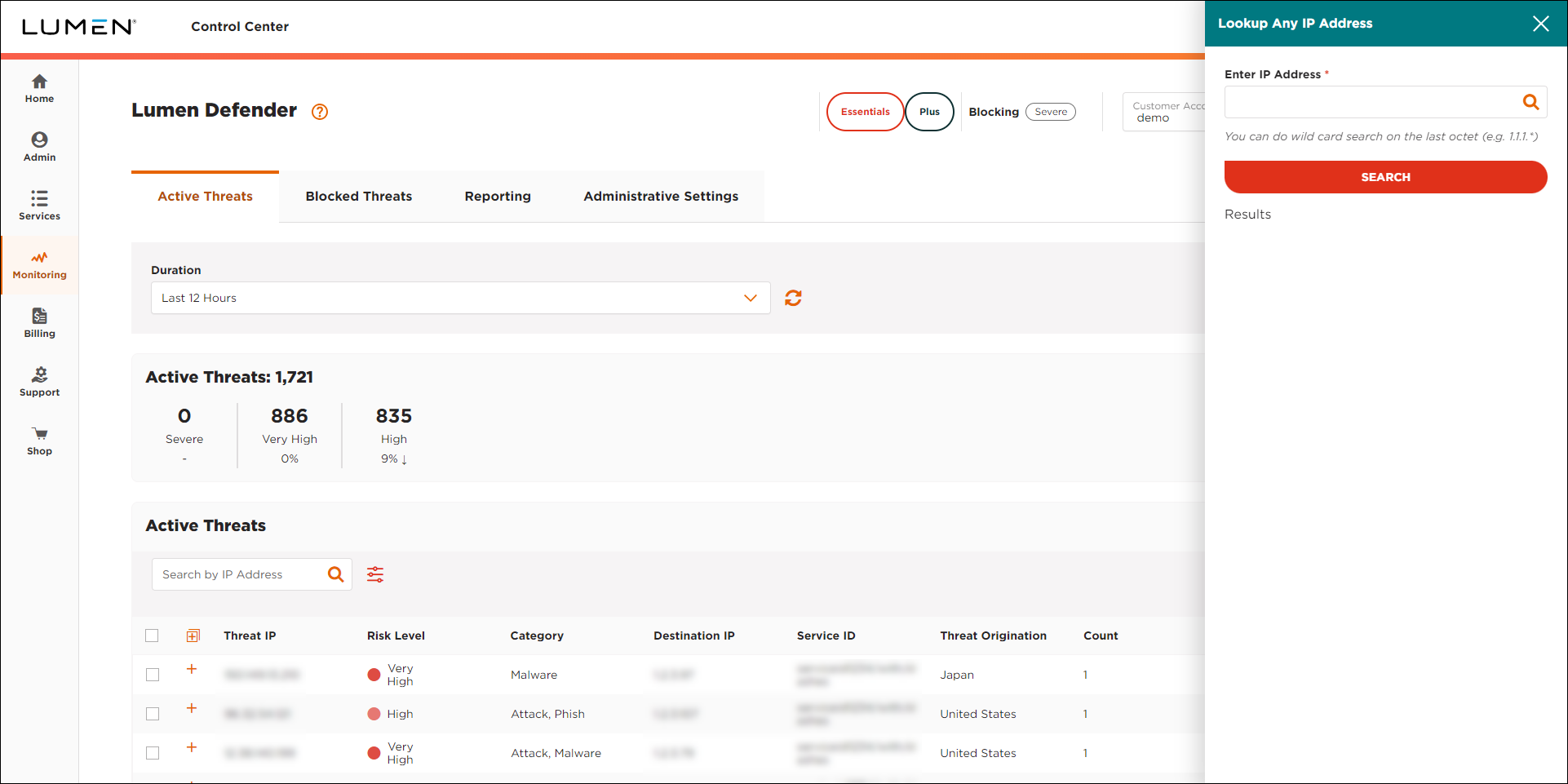1568x784 pixels.
Task: Switch to the Active Threats tab
Action: (205, 197)
